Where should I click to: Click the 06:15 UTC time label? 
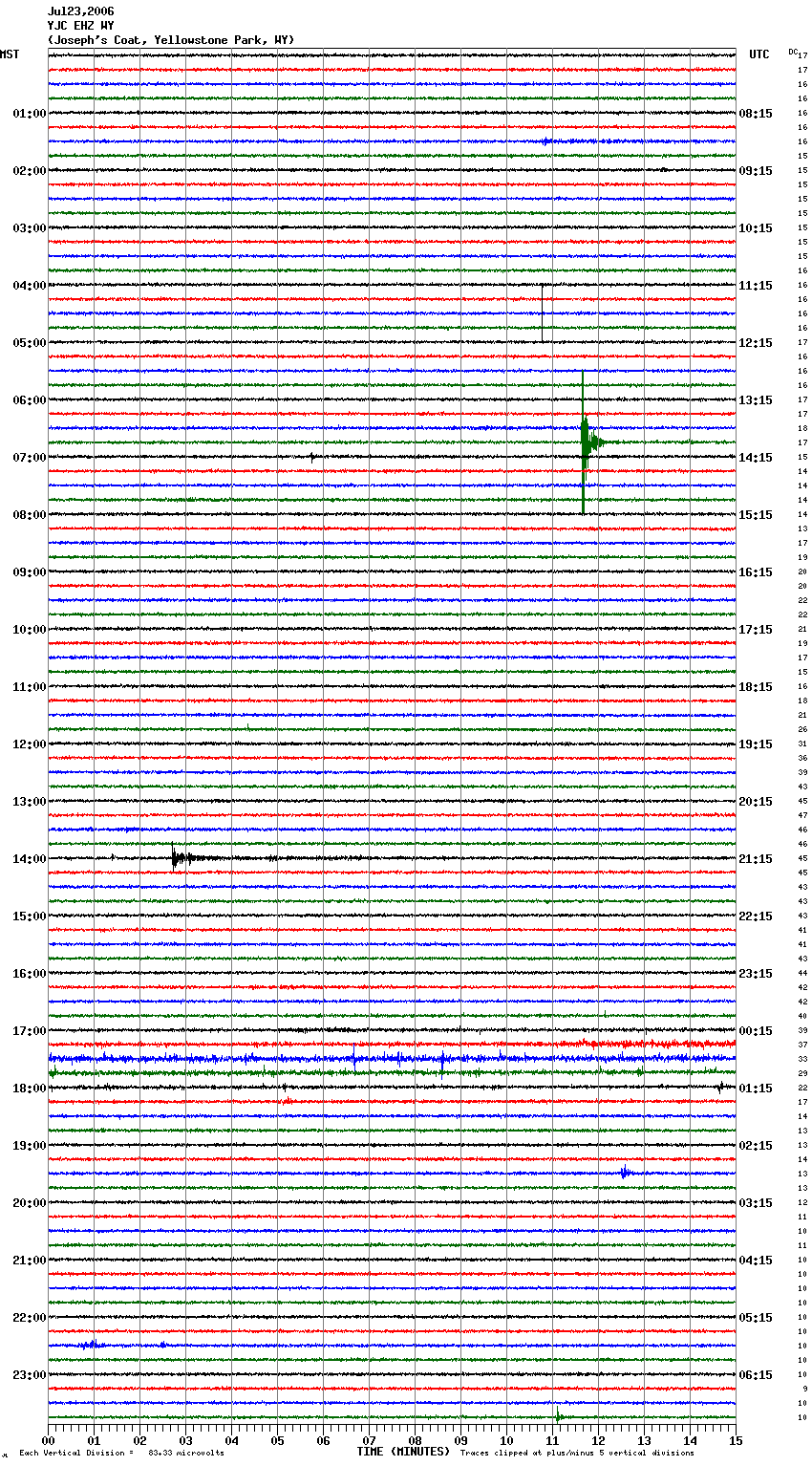click(756, 1375)
